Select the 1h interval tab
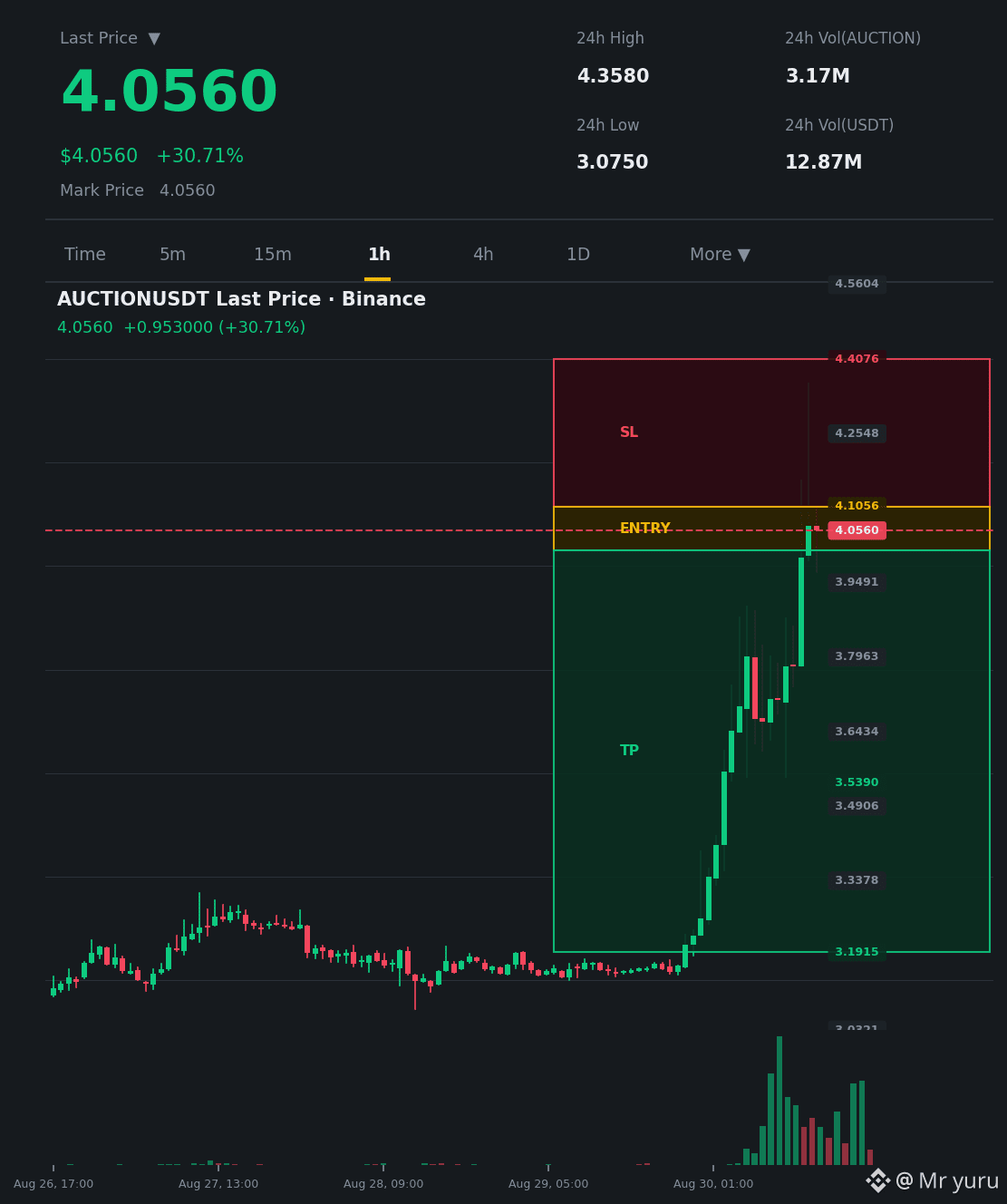1007x1204 pixels. click(379, 255)
